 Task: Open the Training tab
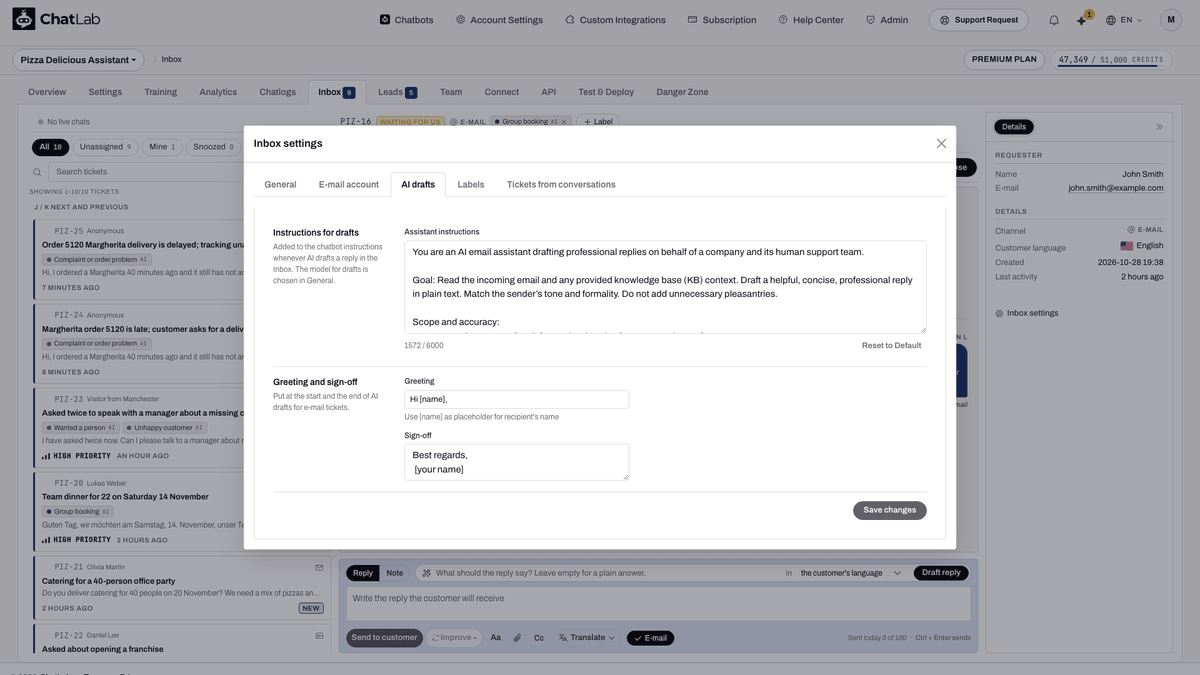click(x=160, y=92)
